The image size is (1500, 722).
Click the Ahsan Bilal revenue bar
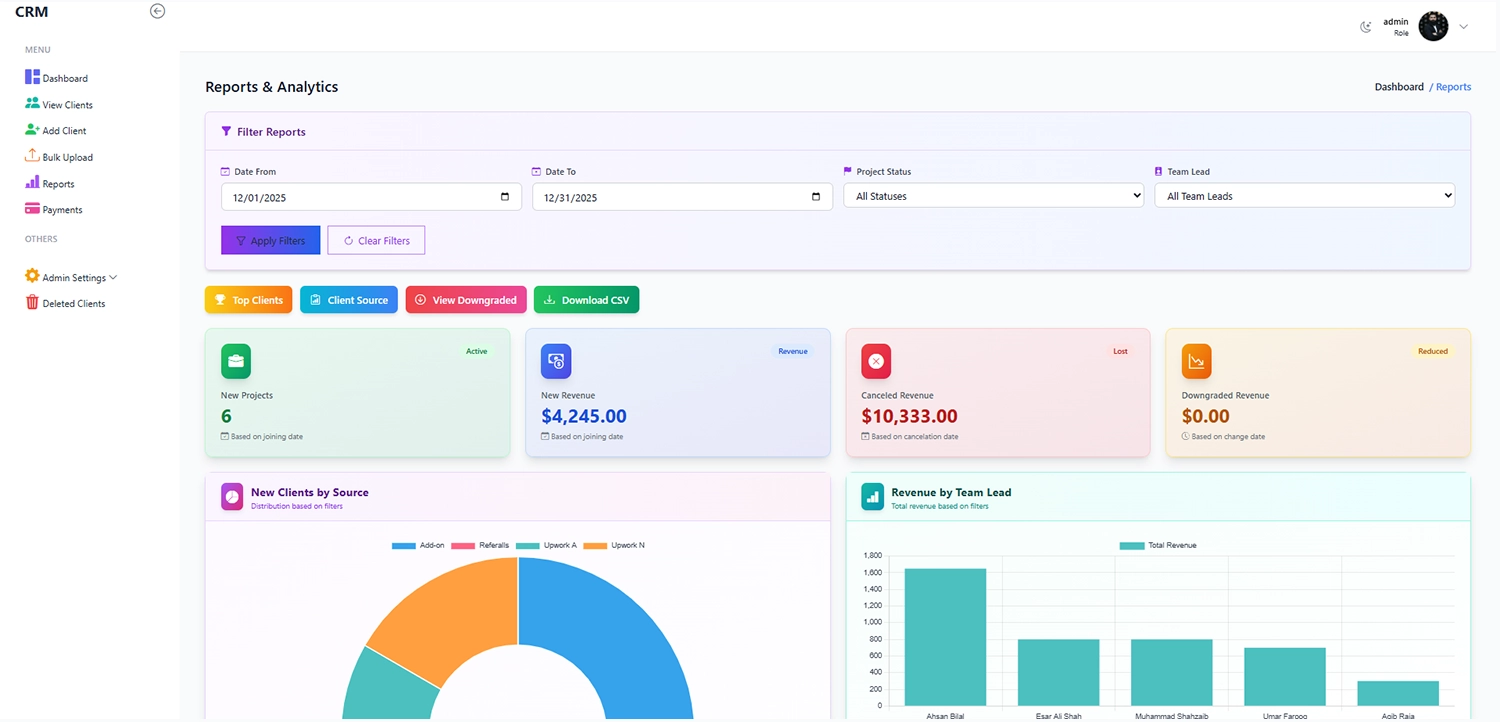pyautogui.click(x=945, y=637)
